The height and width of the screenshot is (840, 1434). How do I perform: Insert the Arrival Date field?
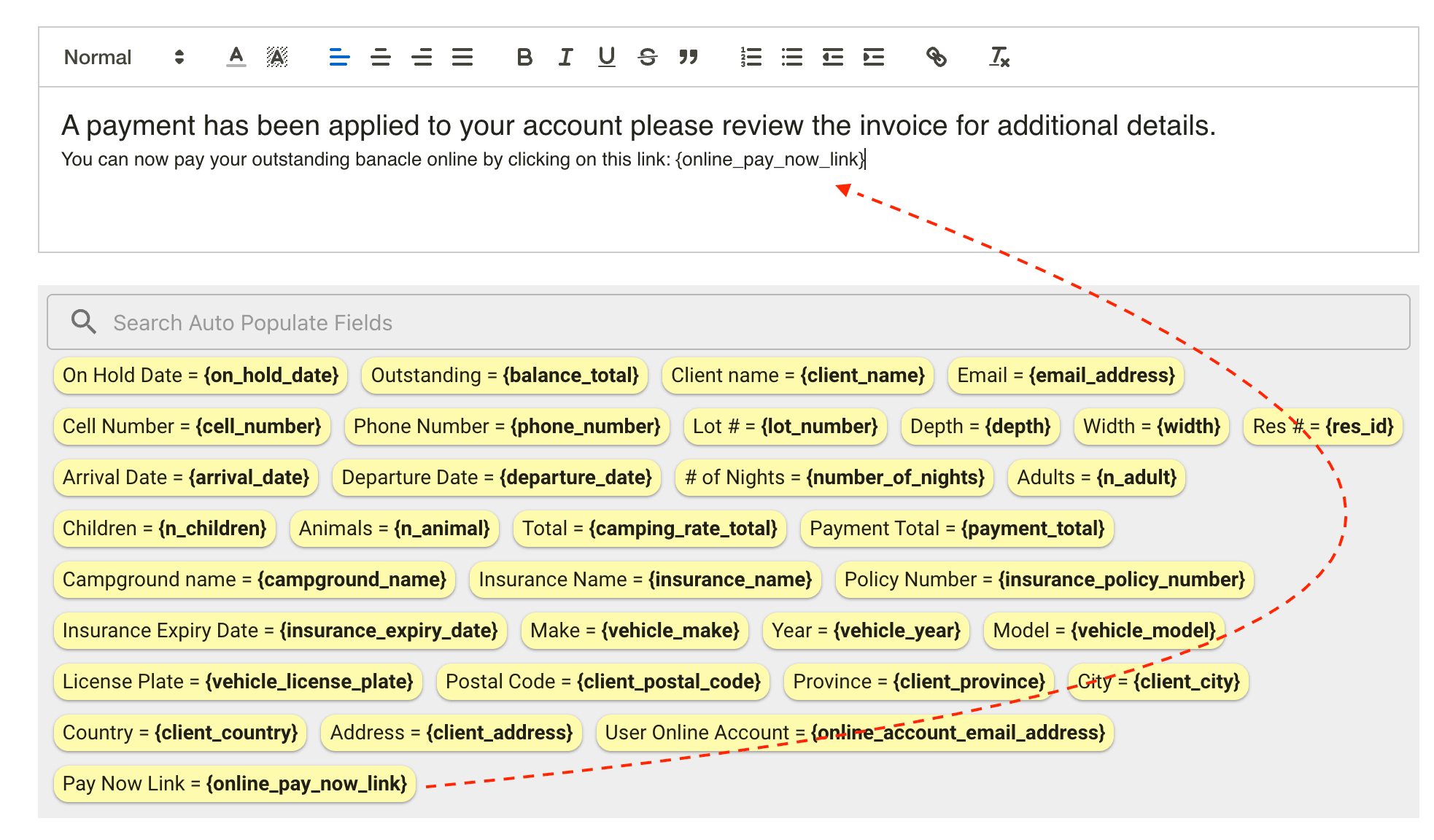186,478
